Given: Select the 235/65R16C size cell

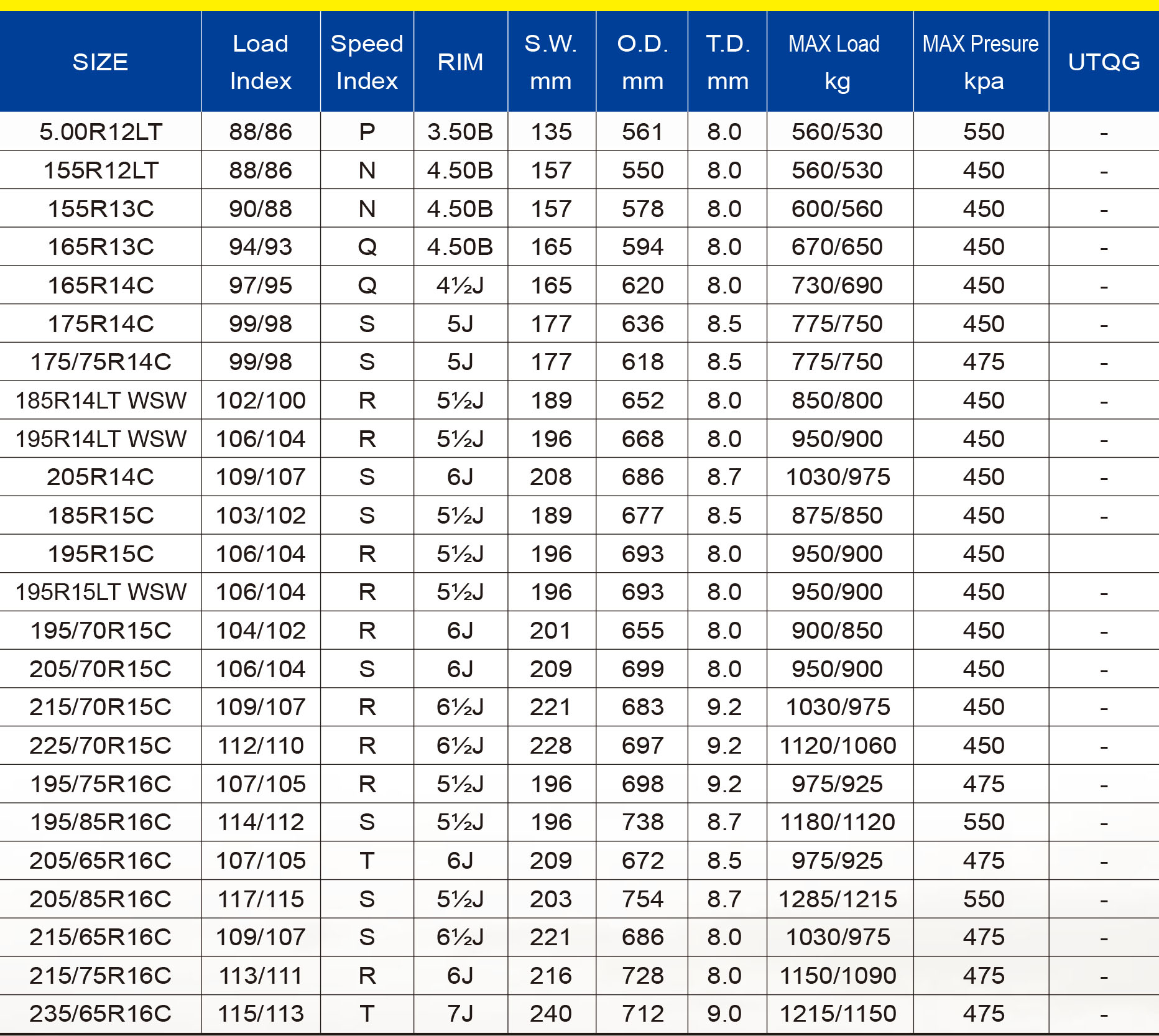Looking at the screenshot, I should click(x=100, y=1014).
